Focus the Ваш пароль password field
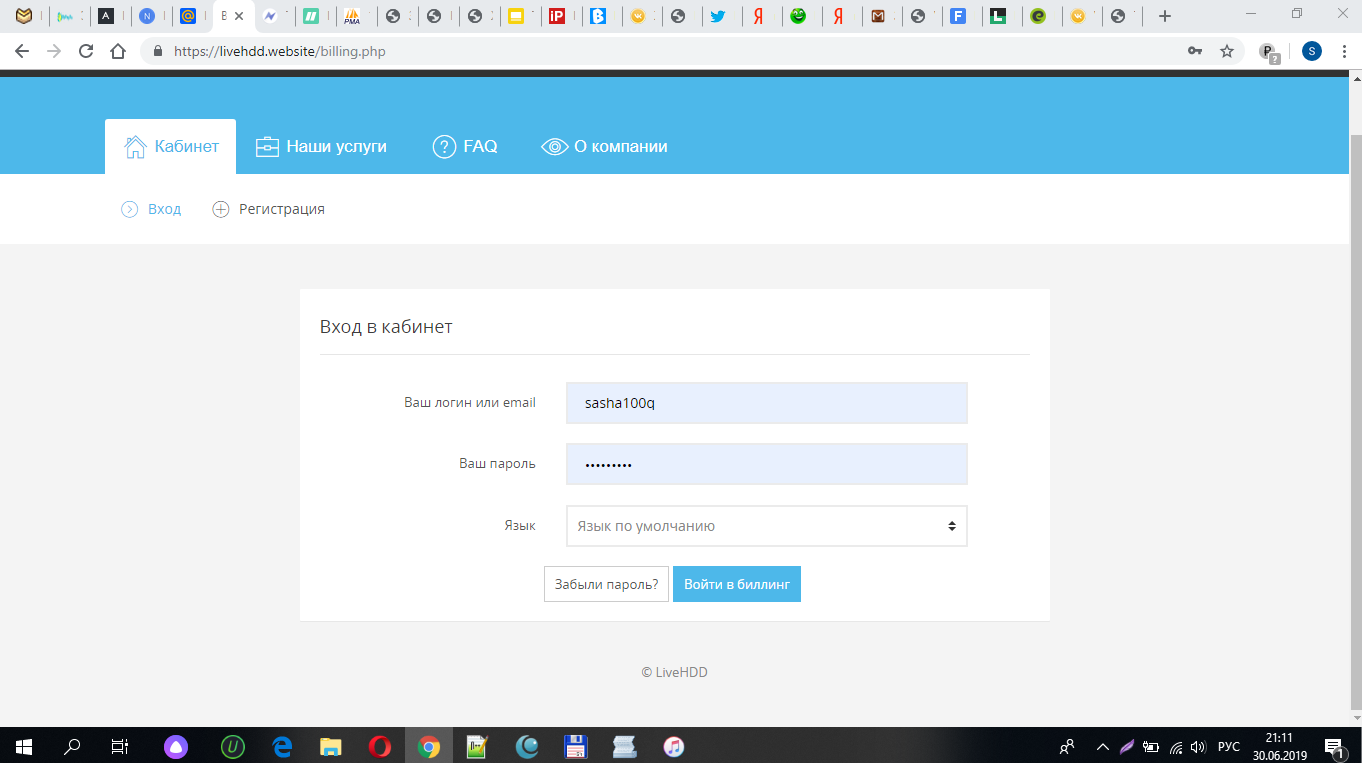 click(766, 464)
